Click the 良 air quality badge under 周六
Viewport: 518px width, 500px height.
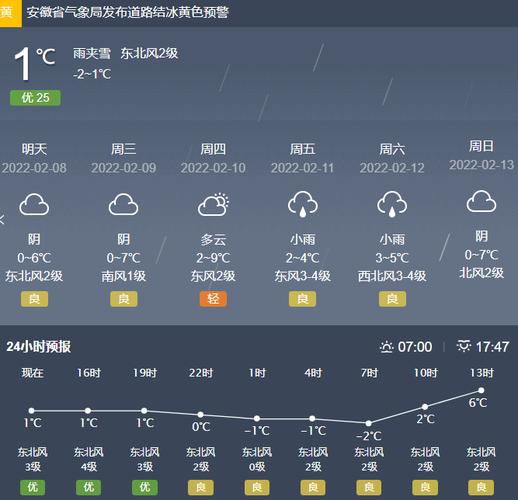[392, 299]
